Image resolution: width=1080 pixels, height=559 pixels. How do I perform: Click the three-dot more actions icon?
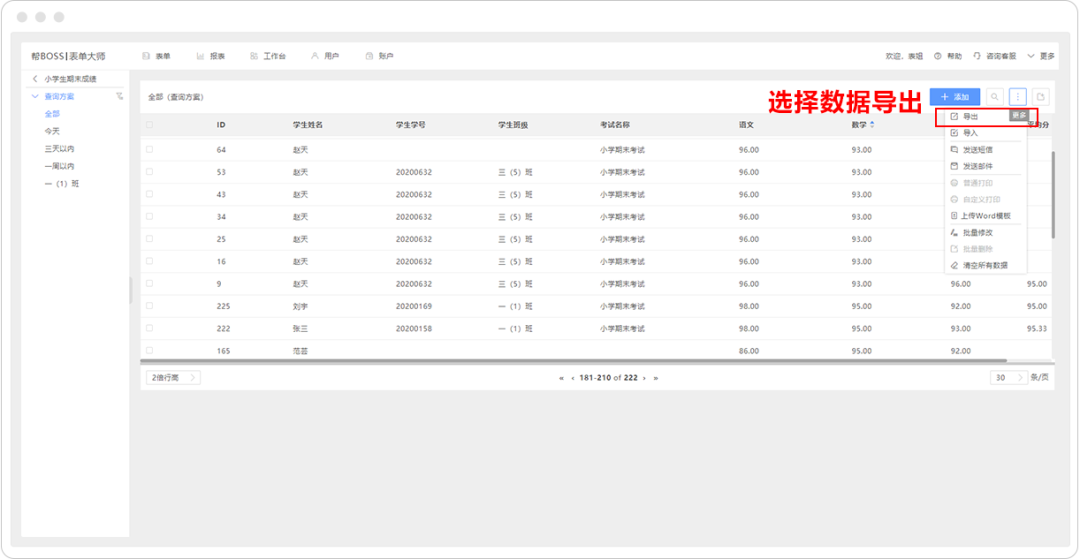(x=1018, y=97)
